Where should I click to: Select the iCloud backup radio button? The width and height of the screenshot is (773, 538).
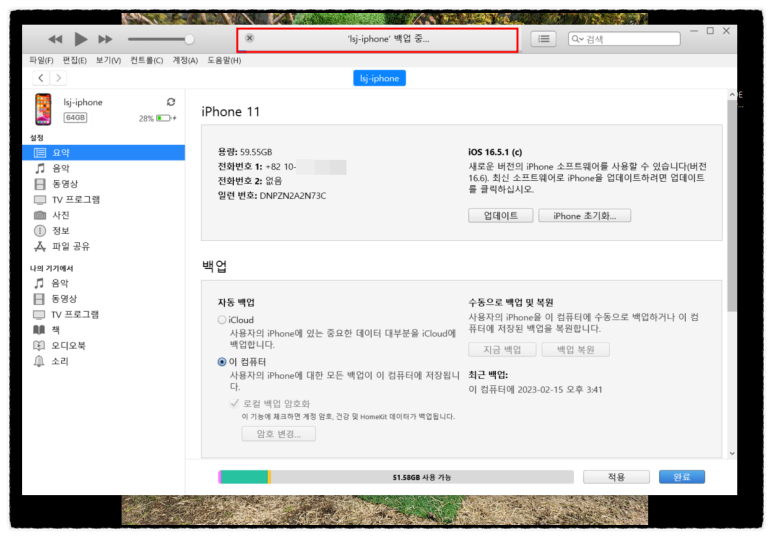[222, 320]
